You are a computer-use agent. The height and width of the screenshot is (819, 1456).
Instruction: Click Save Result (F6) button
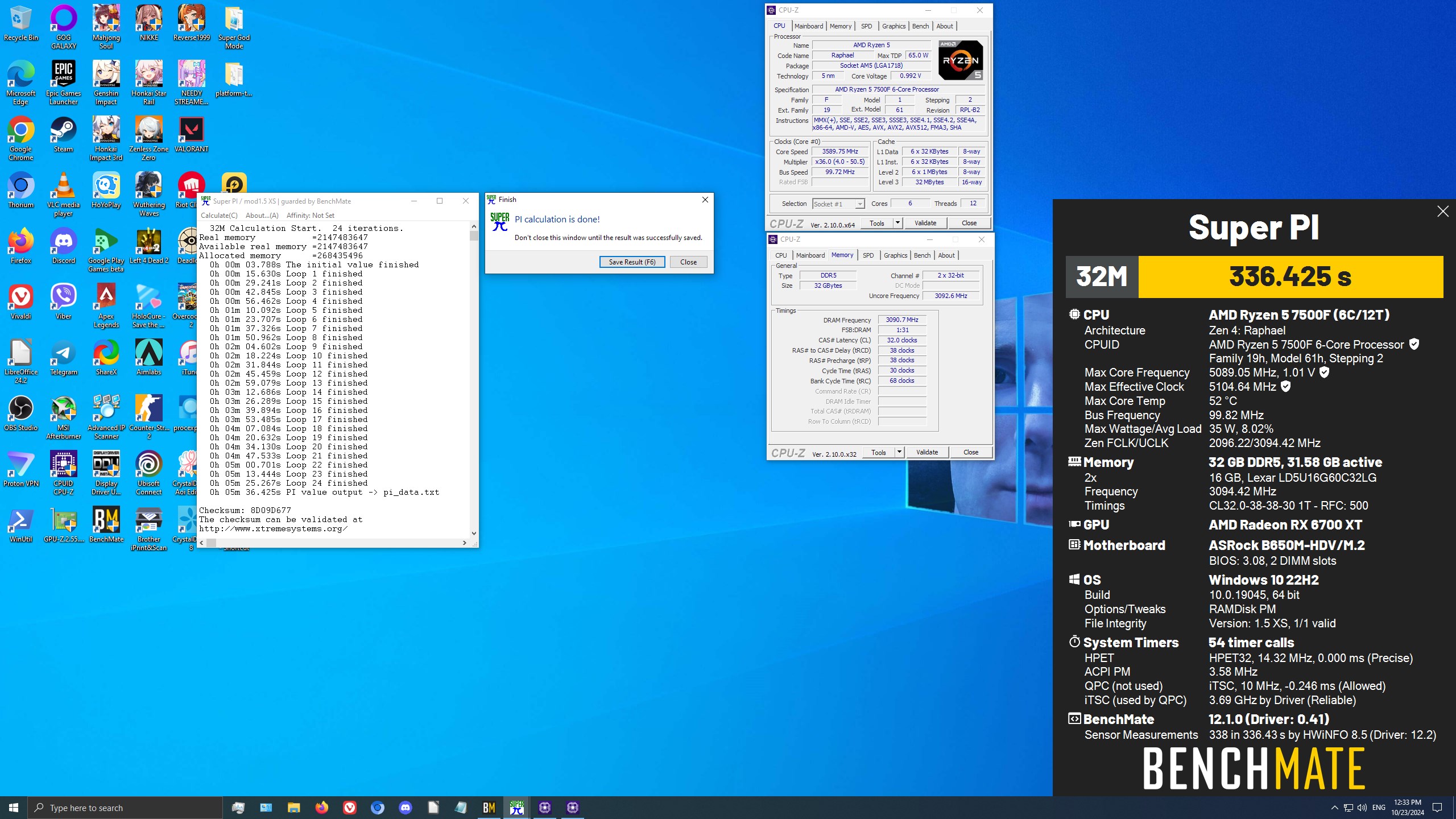632,262
